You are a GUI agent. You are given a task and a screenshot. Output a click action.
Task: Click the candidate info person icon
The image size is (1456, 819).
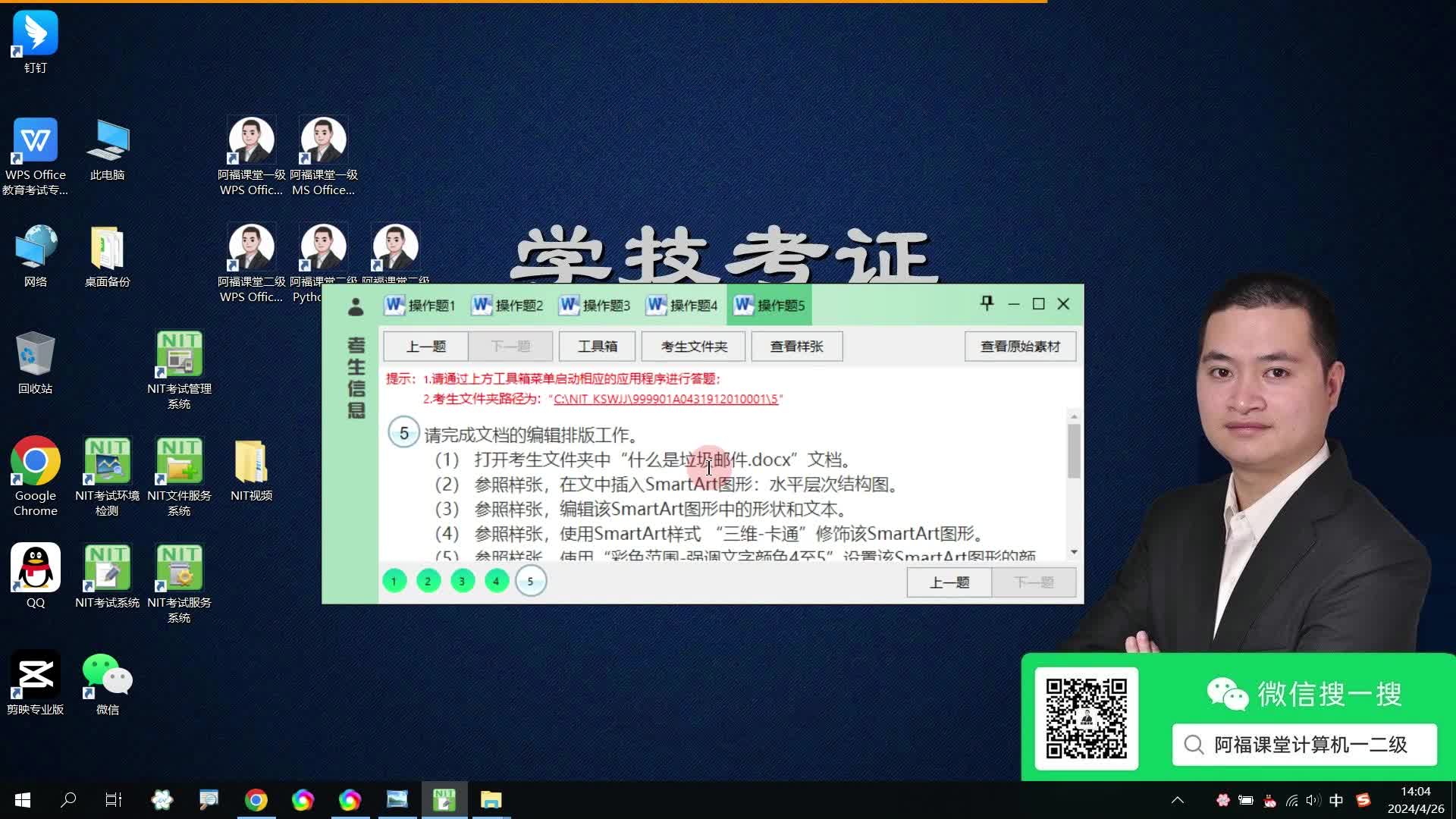coord(355,306)
